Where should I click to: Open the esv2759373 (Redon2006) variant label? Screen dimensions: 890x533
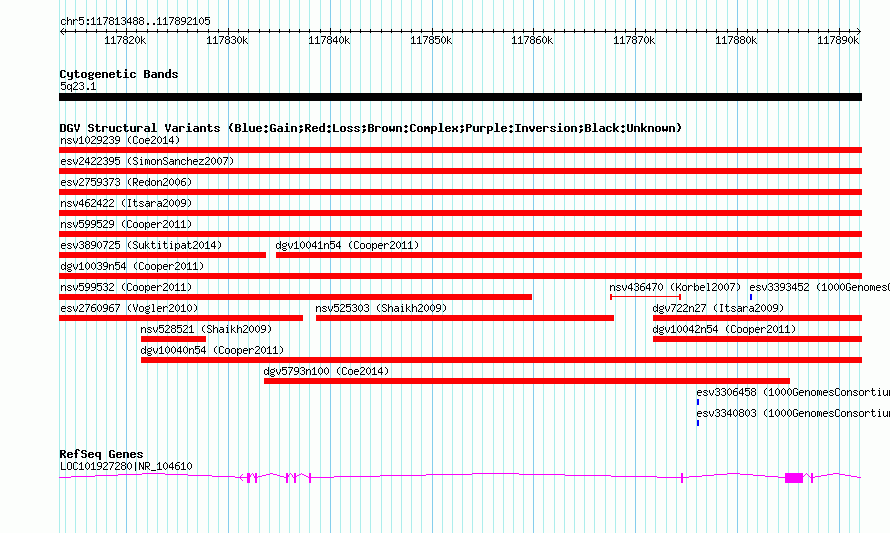(x=126, y=182)
